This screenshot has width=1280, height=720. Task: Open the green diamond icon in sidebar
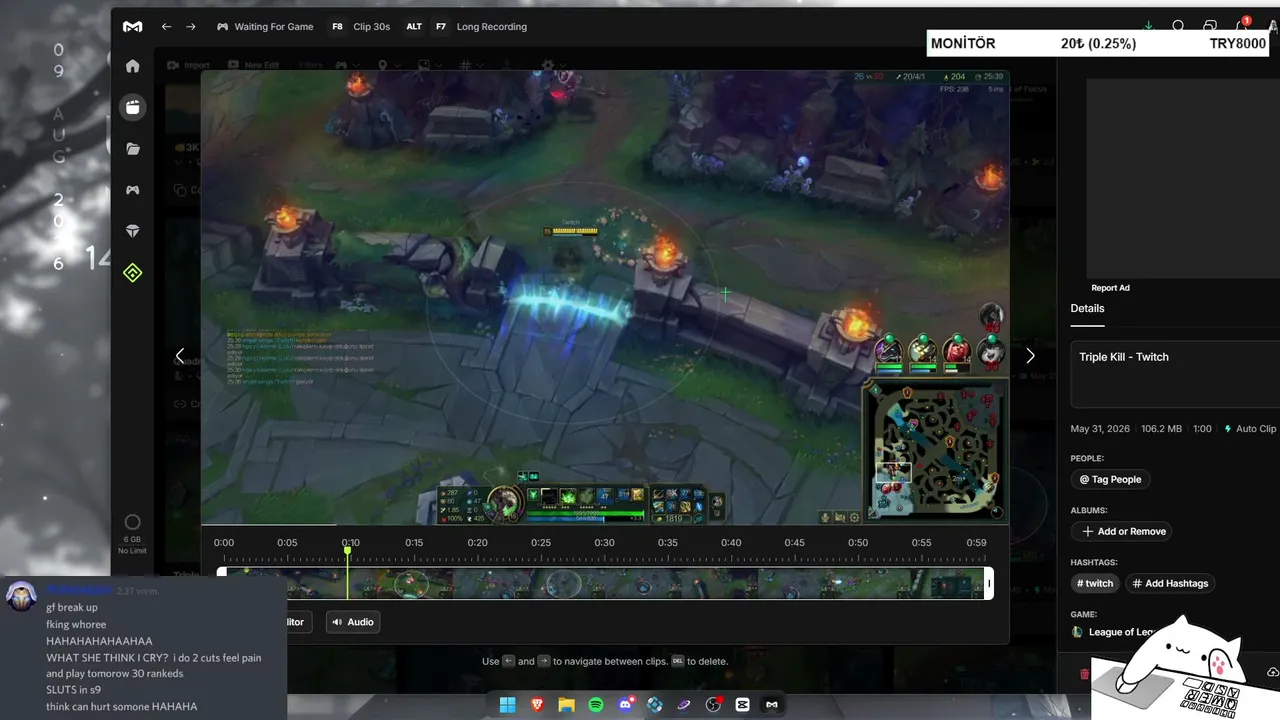pos(132,273)
